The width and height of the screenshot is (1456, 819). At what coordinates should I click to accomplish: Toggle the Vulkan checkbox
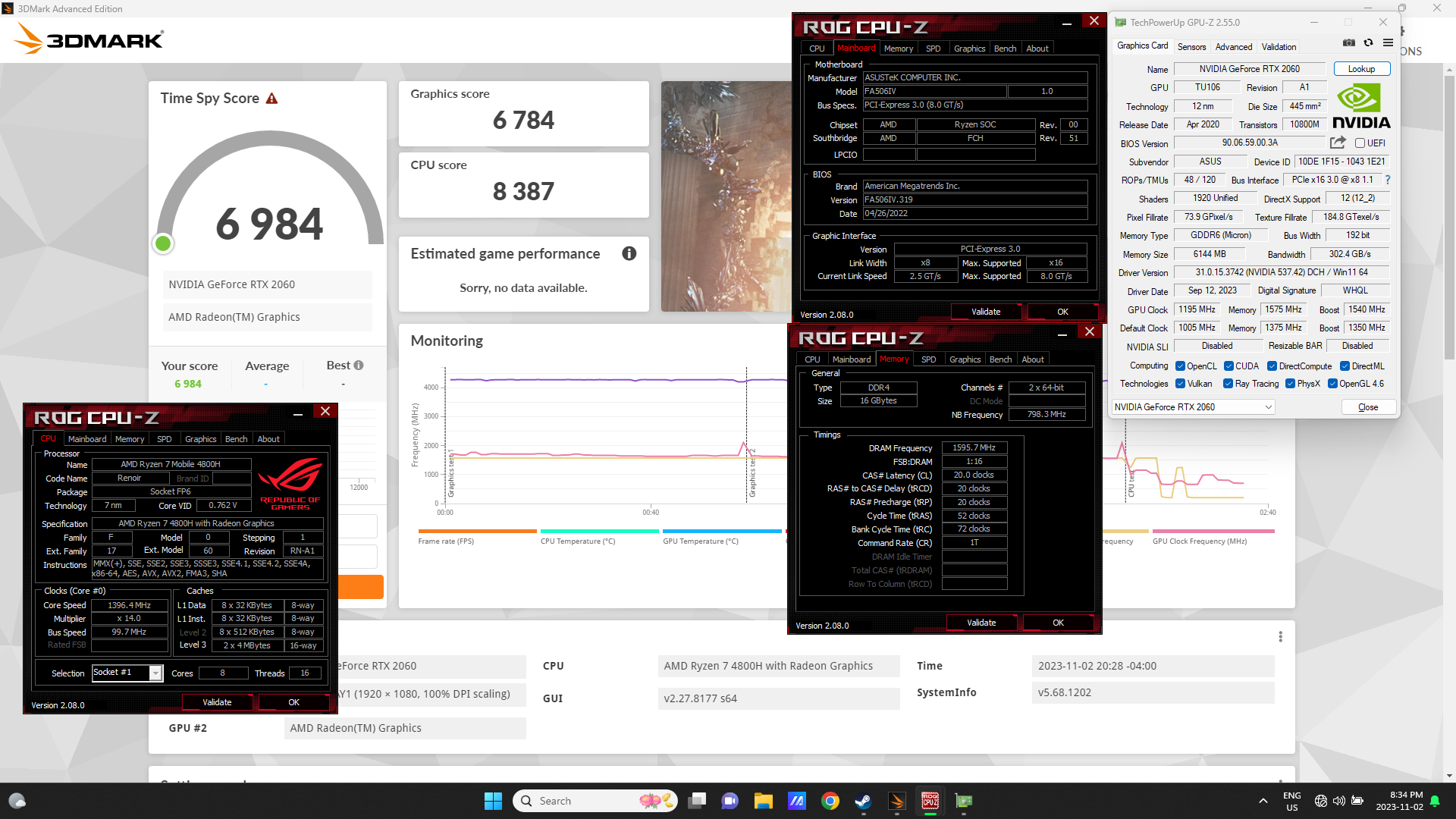point(1180,384)
